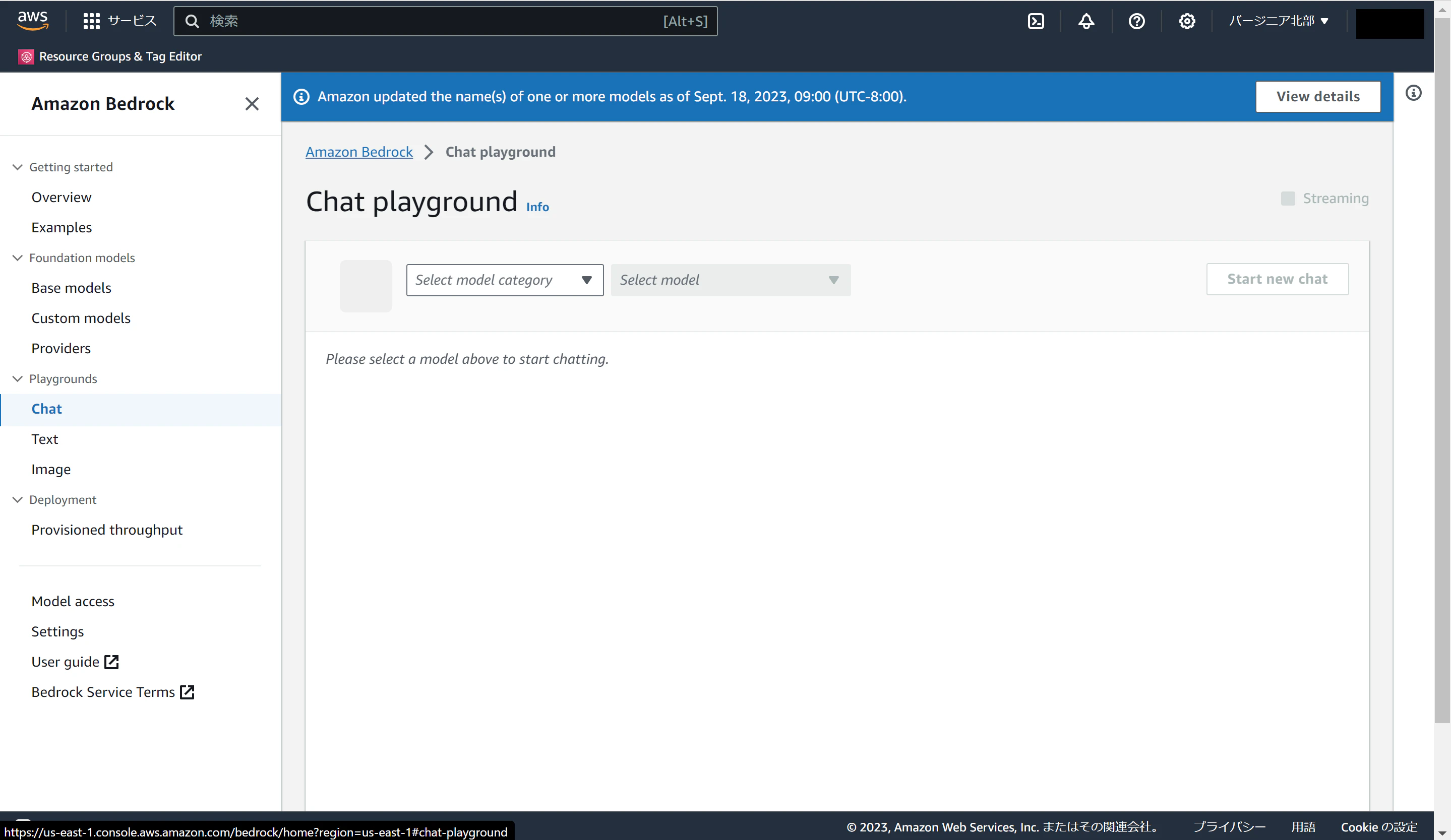Enable the Streaming checkbox
Screen dimensions: 1451x840
(x=1288, y=199)
